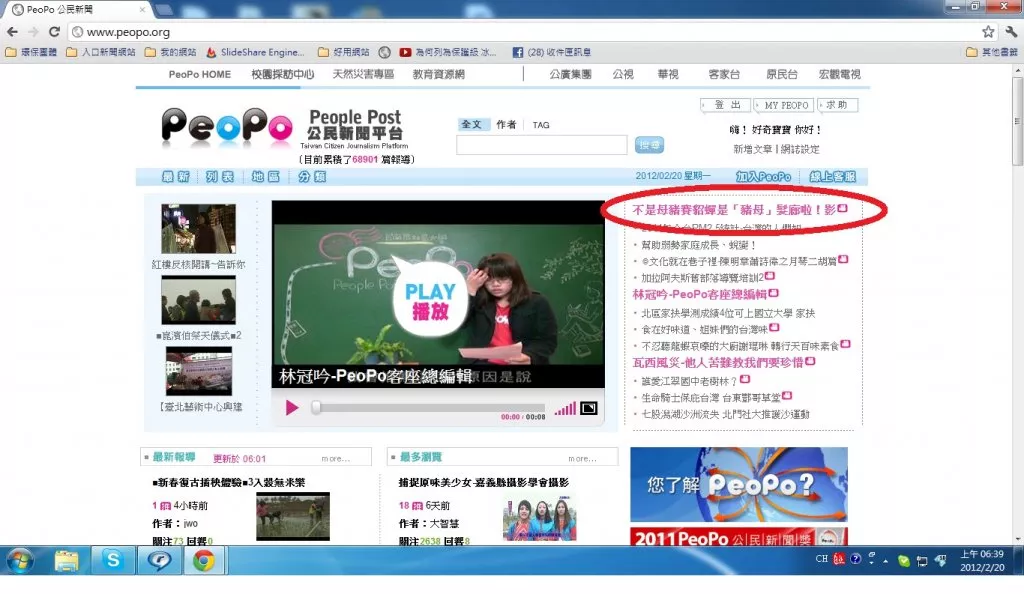Open 公視 link in top nav
The height and width of the screenshot is (594, 1024).
point(623,74)
